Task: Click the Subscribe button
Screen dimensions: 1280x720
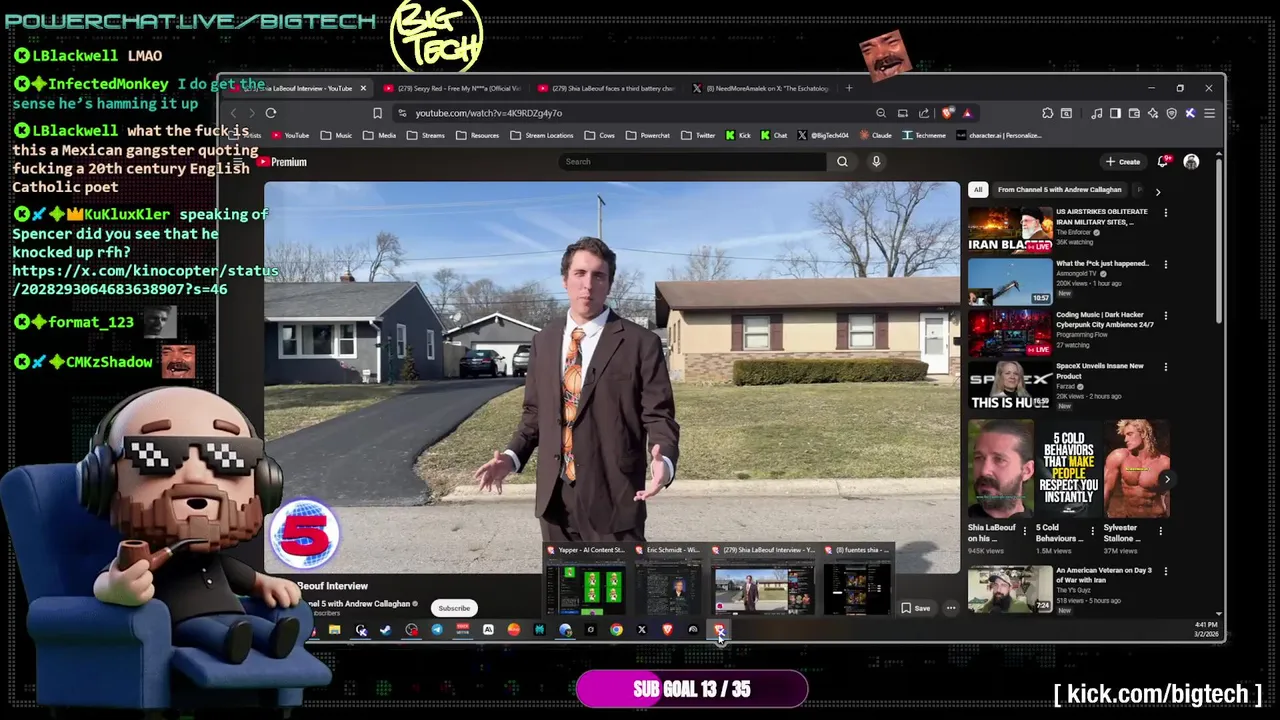Action: [x=453, y=608]
